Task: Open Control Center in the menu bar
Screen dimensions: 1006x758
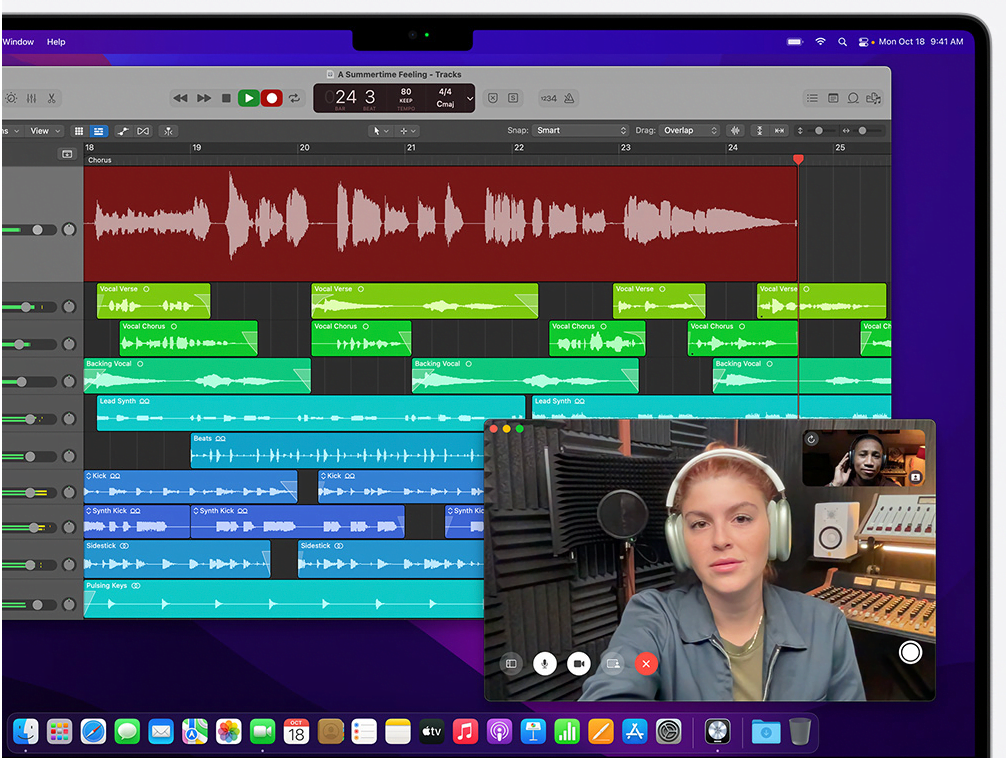Action: [x=864, y=42]
